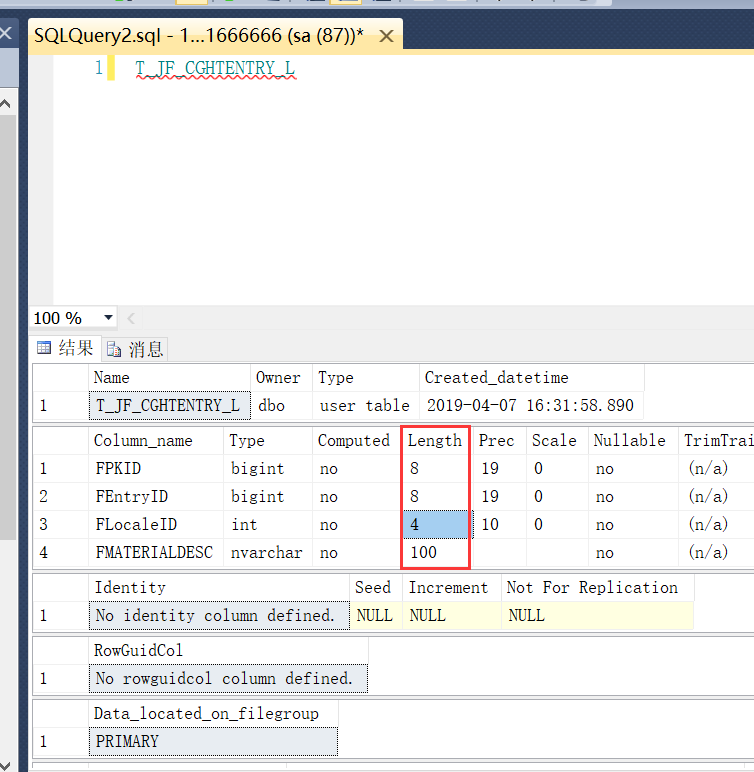Select the dbo owner cell

tap(281, 406)
